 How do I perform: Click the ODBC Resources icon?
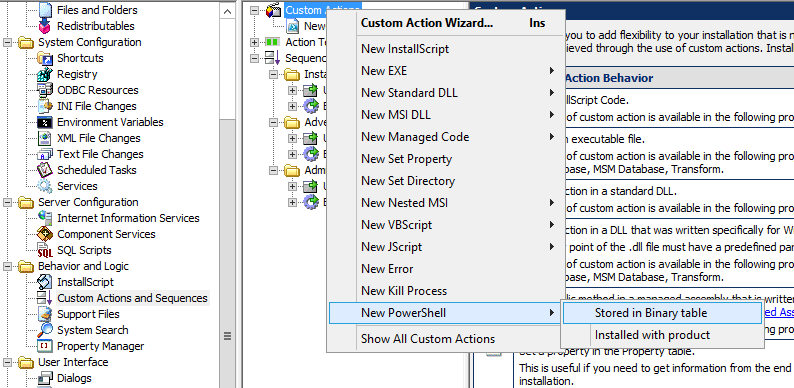click(x=45, y=90)
